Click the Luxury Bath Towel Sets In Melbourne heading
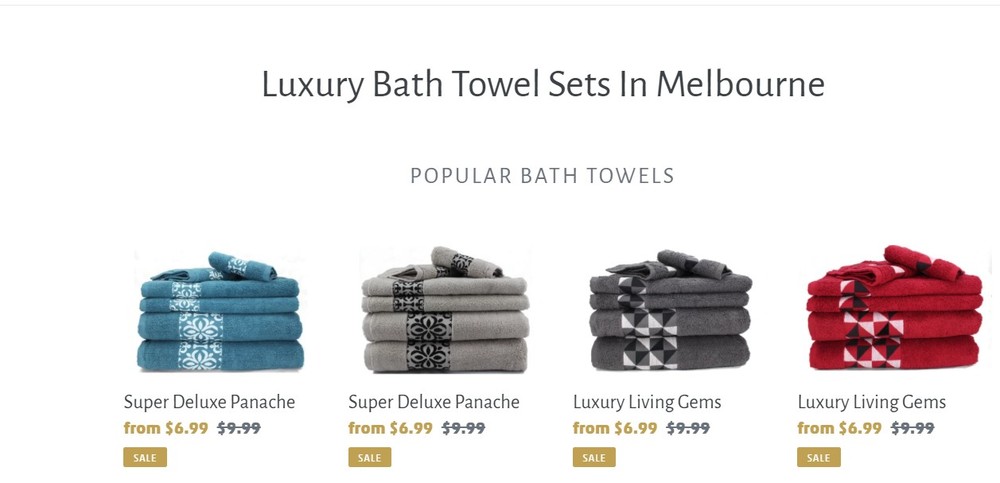This screenshot has height=483, width=1000. 543,84
